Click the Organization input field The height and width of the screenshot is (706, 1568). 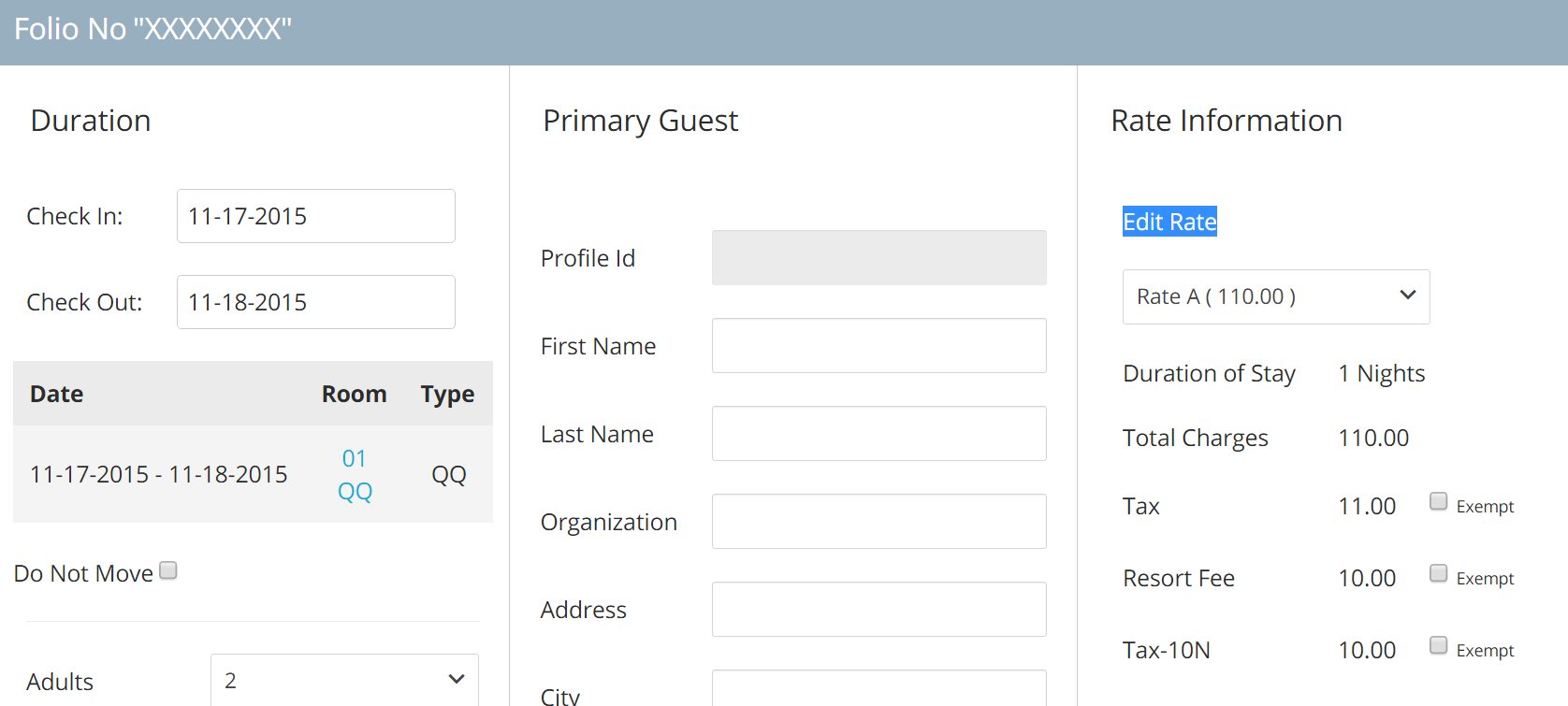pyautogui.click(x=879, y=521)
